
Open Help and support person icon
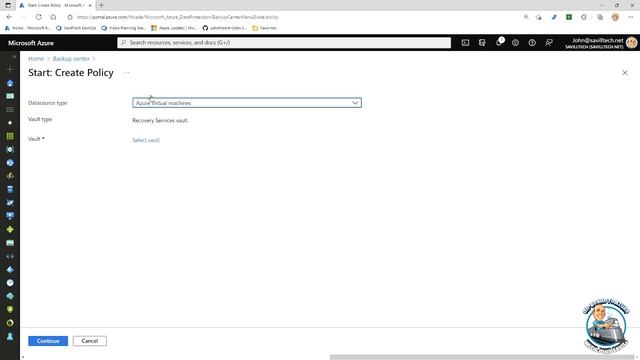tap(10, 336)
